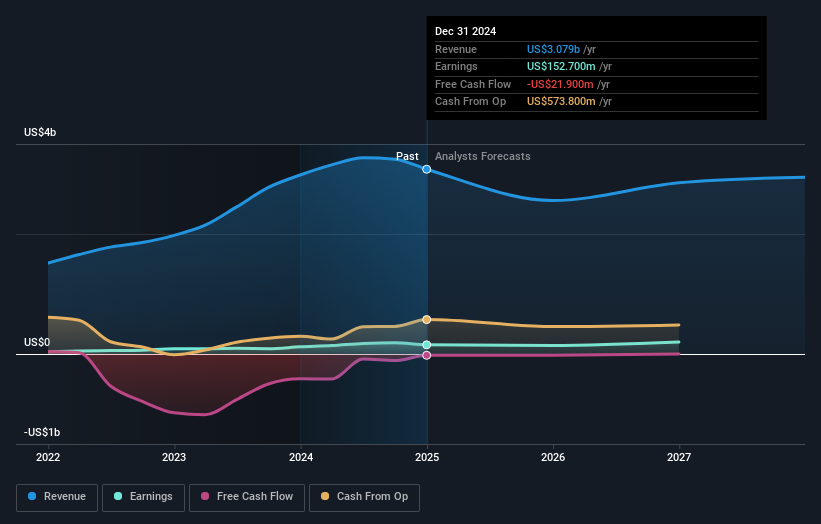The height and width of the screenshot is (524, 821).
Task: Click the 2025 x-axis label
Action: pyautogui.click(x=427, y=457)
